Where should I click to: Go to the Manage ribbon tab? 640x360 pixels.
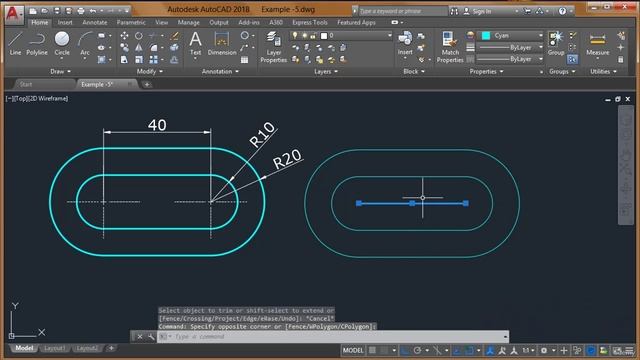click(188, 22)
